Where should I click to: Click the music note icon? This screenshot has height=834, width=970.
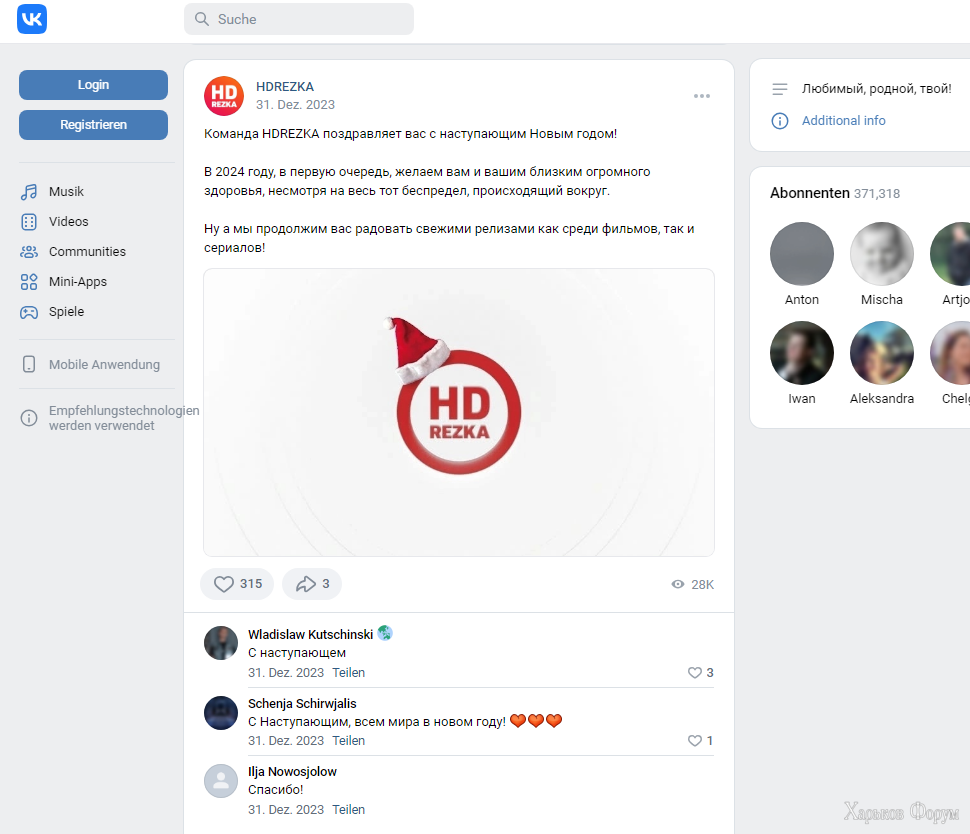click(29, 192)
